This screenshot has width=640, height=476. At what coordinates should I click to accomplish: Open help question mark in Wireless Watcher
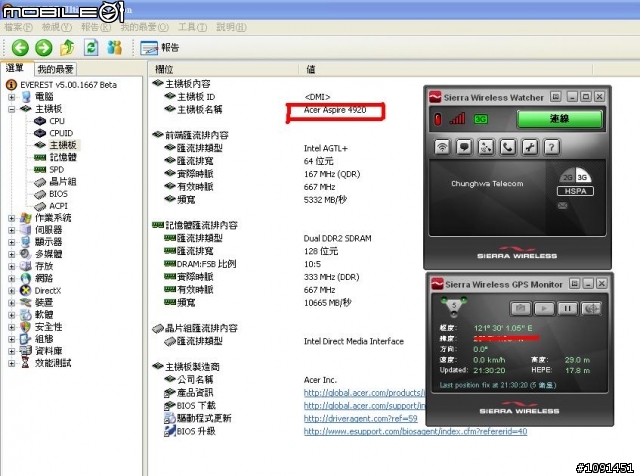(x=551, y=147)
